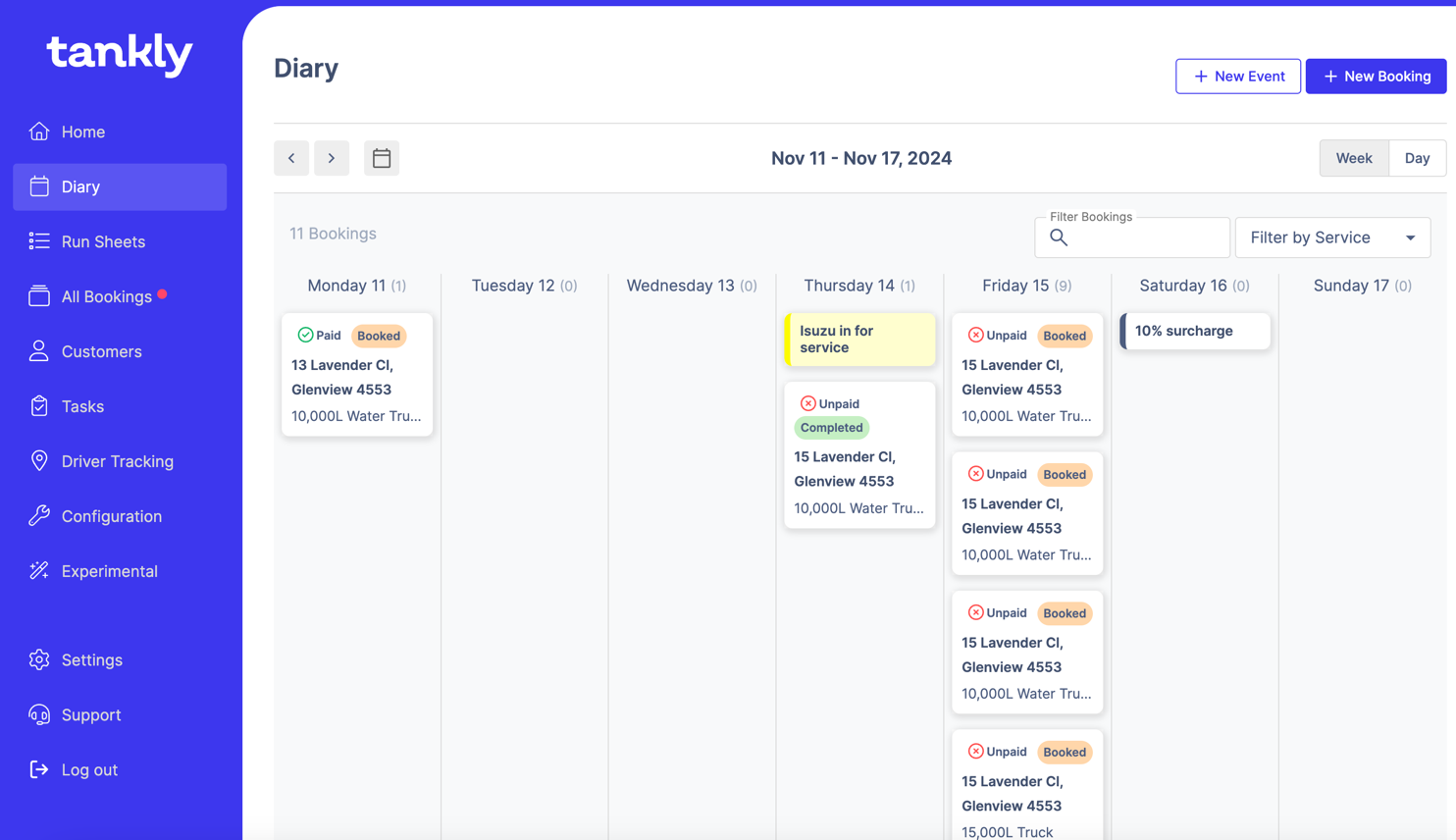Open the yellow Isuzu in for service event
This screenshot has height=840, width=1456.
[859, 340]
